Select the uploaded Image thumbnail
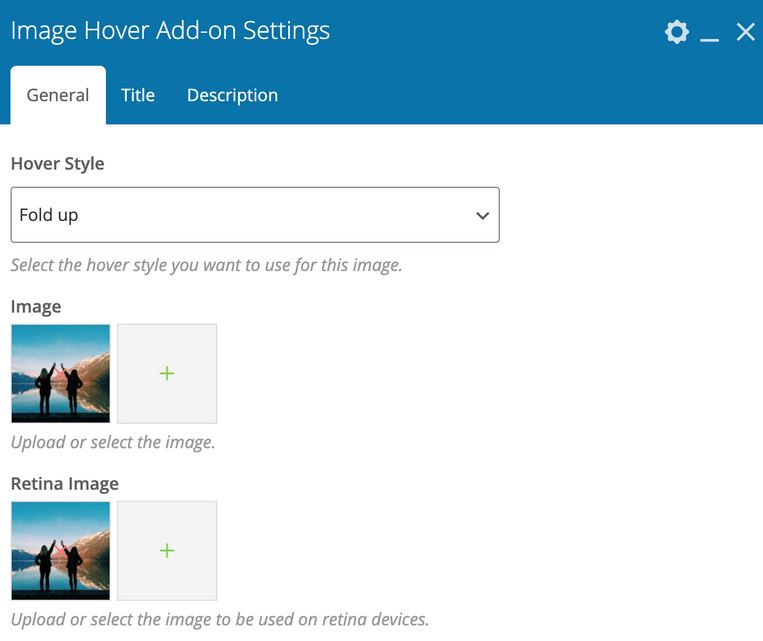Image resolution: width=763 pixels, height=641 pixels. click(61, 374)
